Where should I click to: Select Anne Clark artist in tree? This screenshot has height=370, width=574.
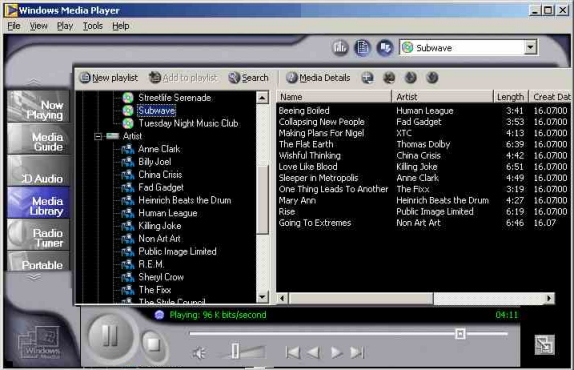pos(159,149)
